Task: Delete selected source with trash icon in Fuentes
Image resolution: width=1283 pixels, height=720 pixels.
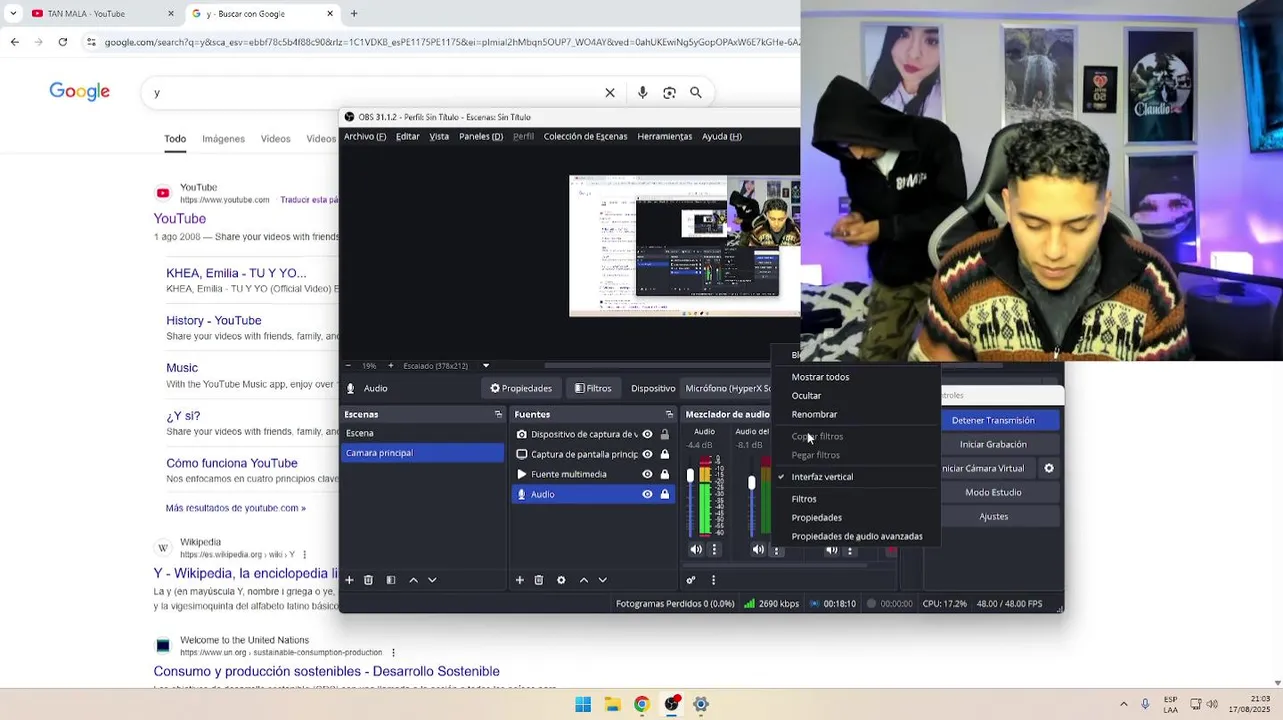Action: point(539,580)
